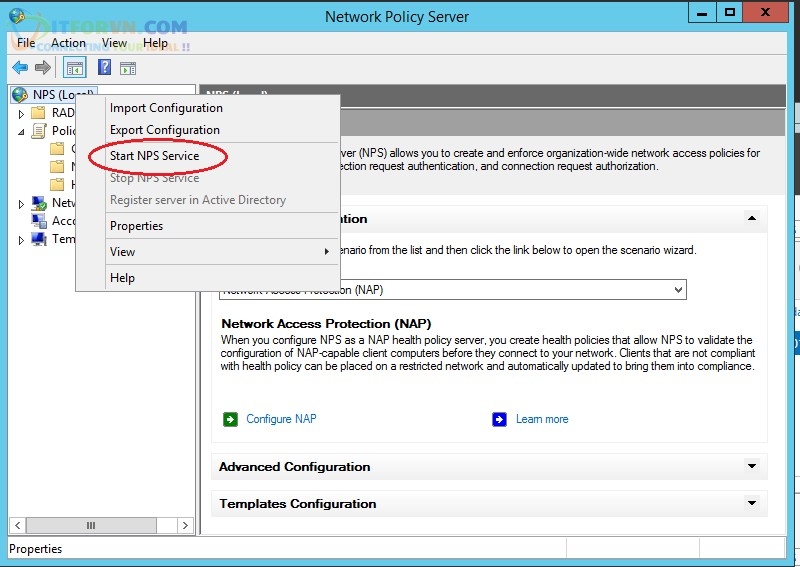Select Import Configuration in context menu

[166, 108]
